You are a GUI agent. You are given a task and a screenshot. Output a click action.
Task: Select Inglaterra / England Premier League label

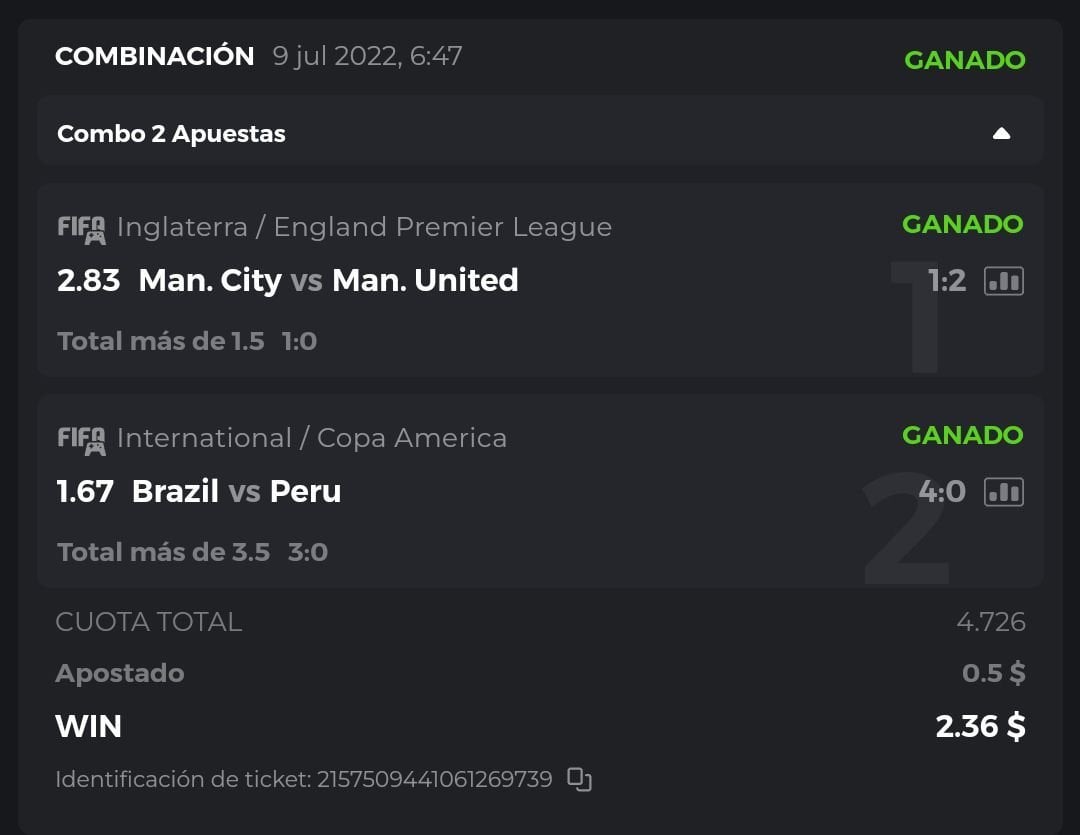point(364,227)
